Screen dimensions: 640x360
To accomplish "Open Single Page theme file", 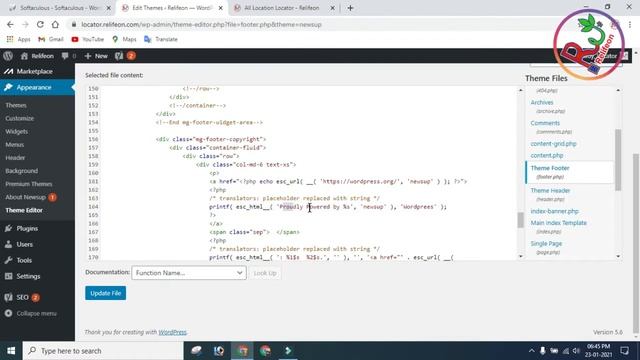I will pyautogui.click(x=546, y=244).
